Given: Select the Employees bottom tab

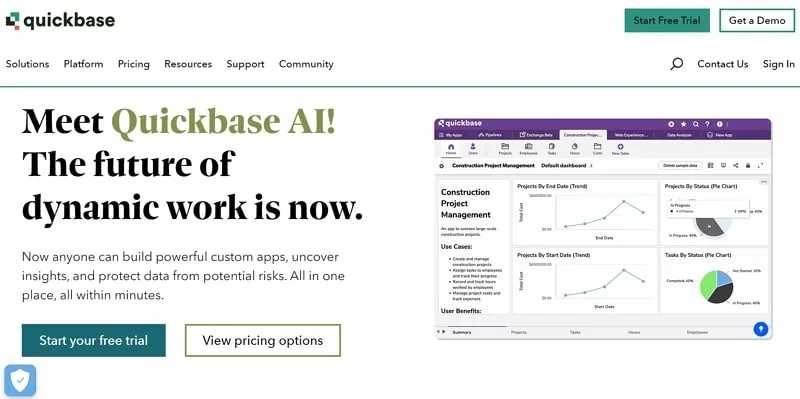Looking at the screenshot, I should (x=697, y=332).
